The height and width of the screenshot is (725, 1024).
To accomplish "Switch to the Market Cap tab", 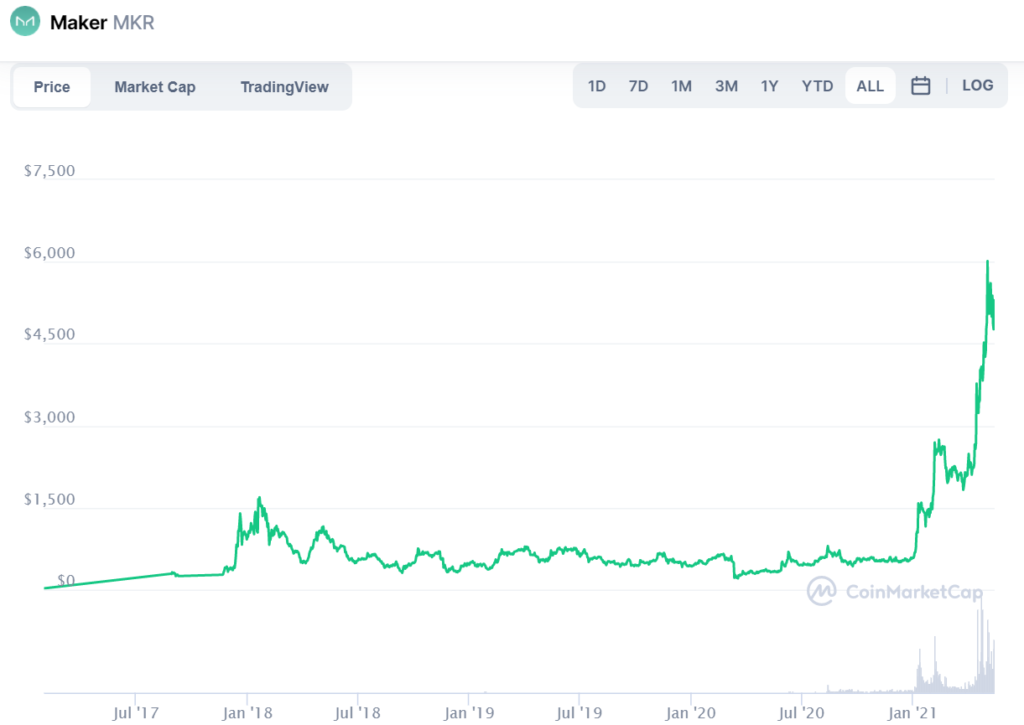I will (155, 87).
